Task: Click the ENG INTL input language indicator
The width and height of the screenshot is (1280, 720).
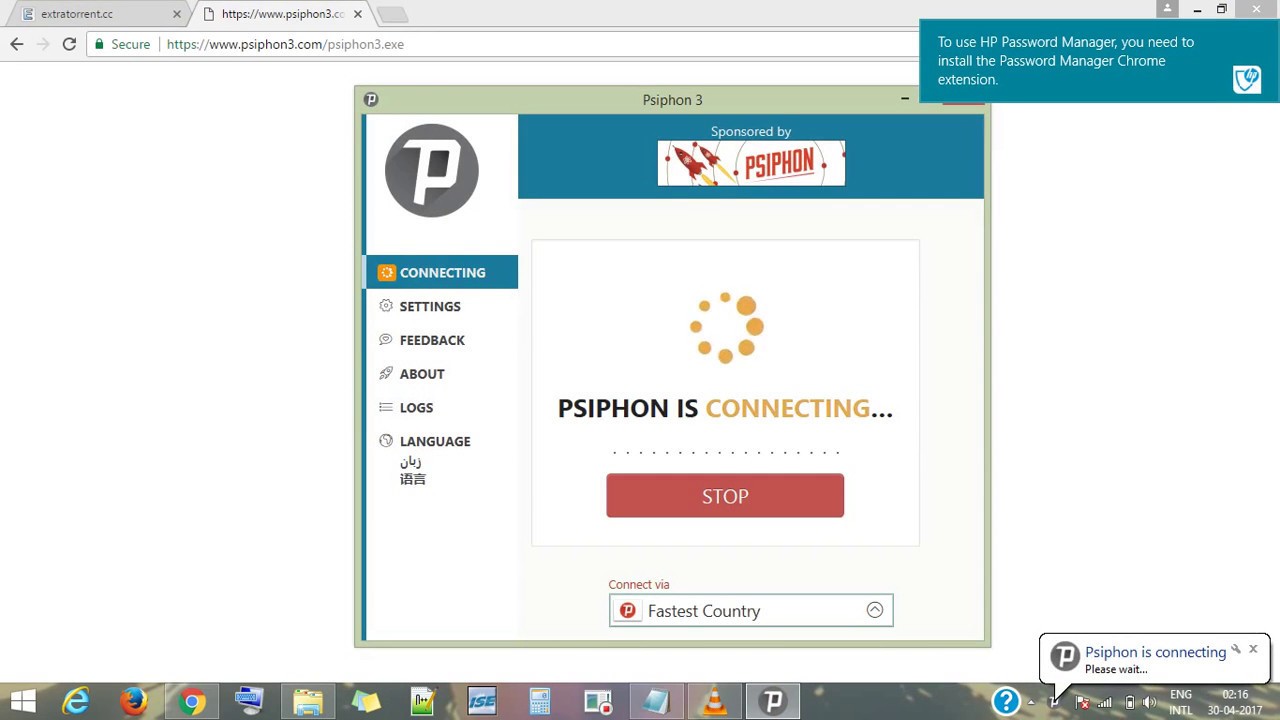Action: (x=1181, y=701)
